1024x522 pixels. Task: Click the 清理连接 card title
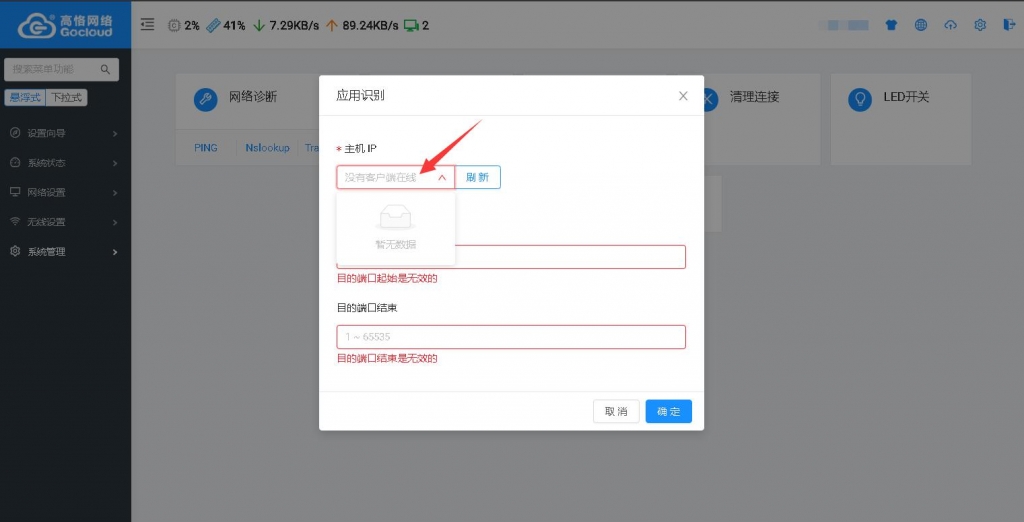pyautogui.click(x=754, y=97)
